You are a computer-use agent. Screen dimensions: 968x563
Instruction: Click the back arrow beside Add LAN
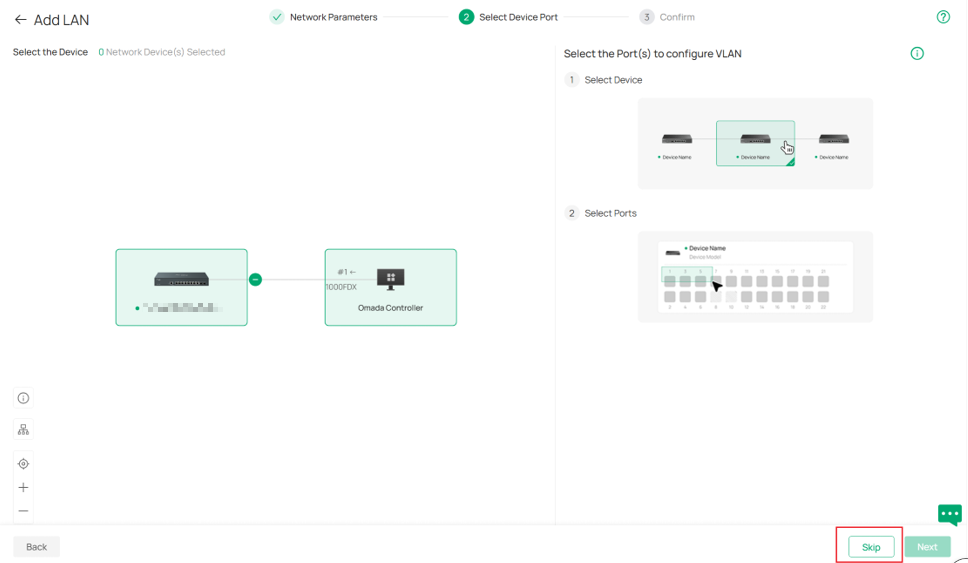pos(20,20)
